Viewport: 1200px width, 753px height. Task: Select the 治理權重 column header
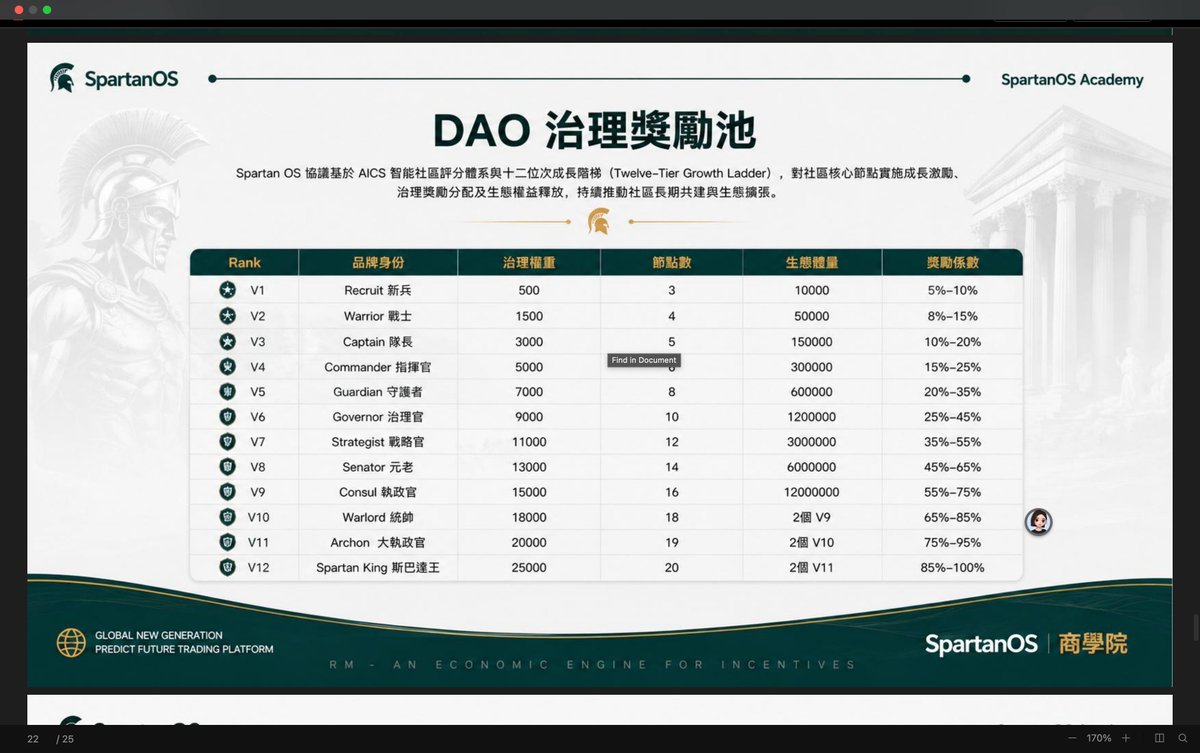click(x=529, y=262)
